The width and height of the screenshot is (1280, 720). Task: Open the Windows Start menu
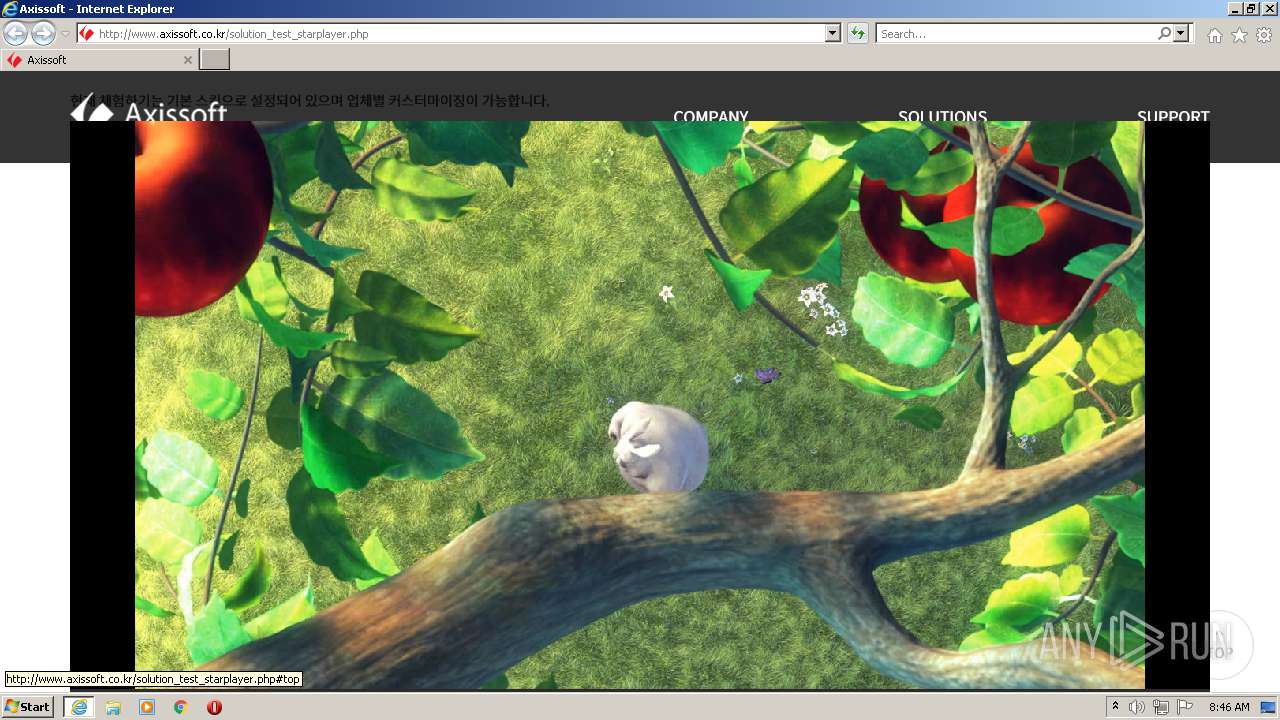(28, 707)
